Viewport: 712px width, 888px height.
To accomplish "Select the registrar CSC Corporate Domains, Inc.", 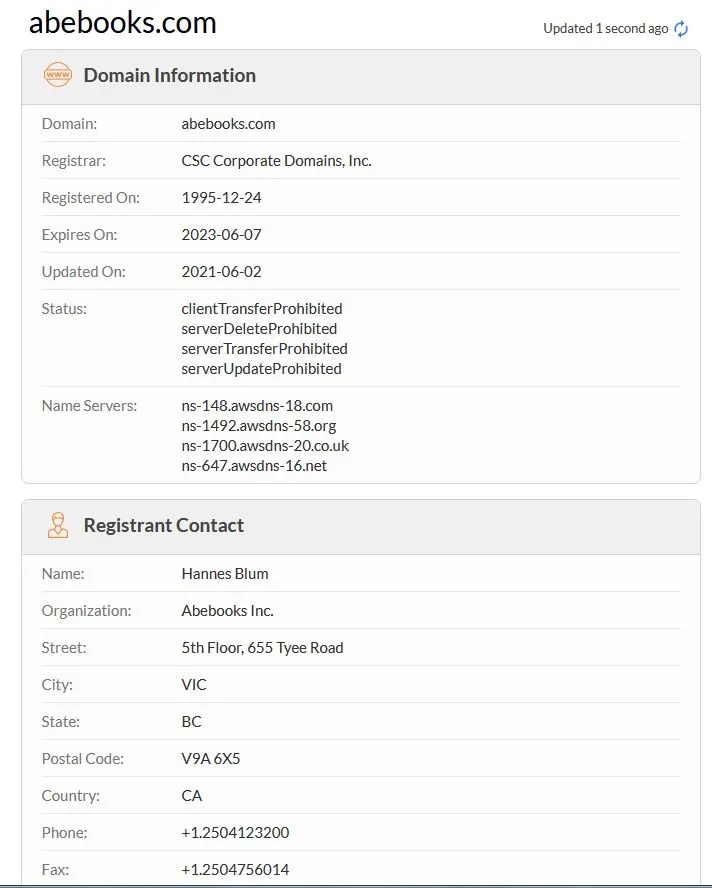I will click(276, 161).
